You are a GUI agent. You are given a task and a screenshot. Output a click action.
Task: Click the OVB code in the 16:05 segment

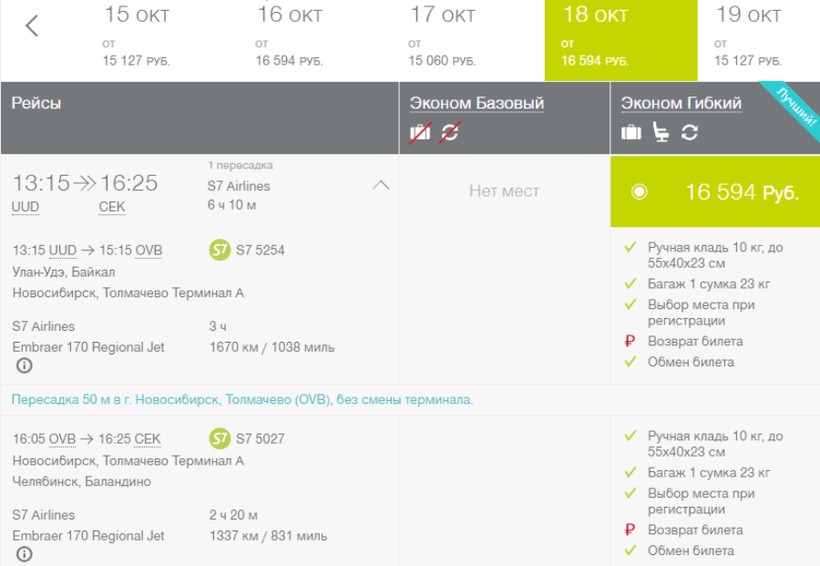tap(62, 438)
